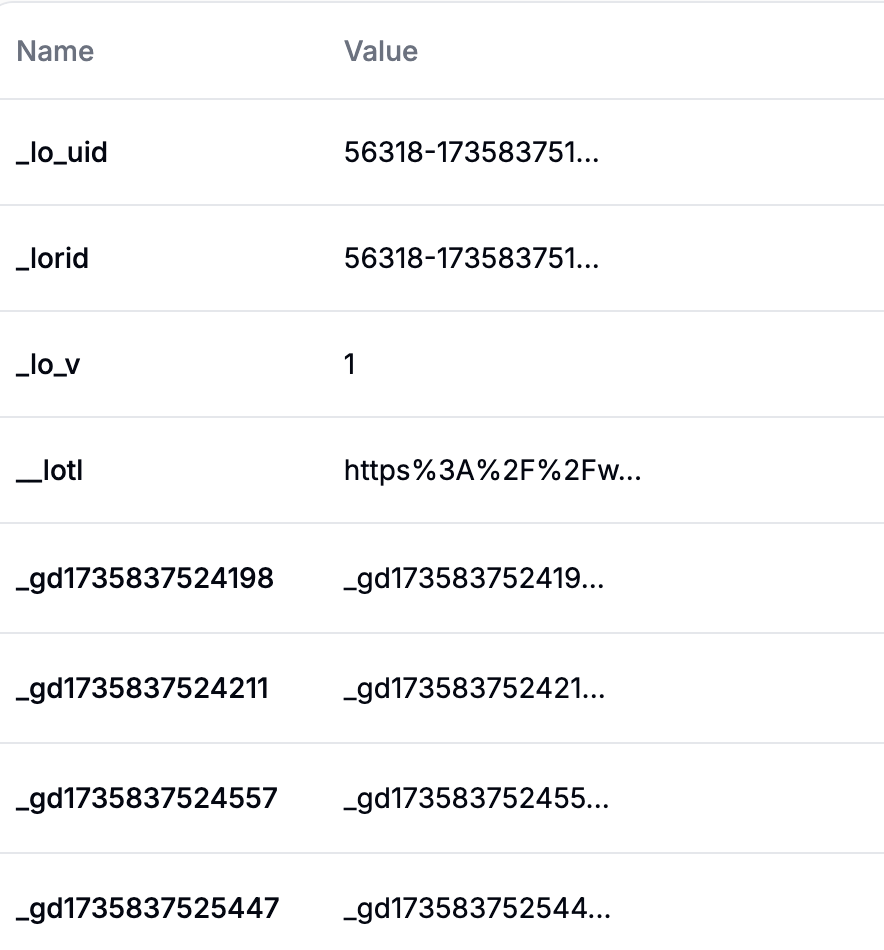Select the _gd1735837524557 name cell
The width and height of the screenshot is (884, 950).
coord(146,798)
